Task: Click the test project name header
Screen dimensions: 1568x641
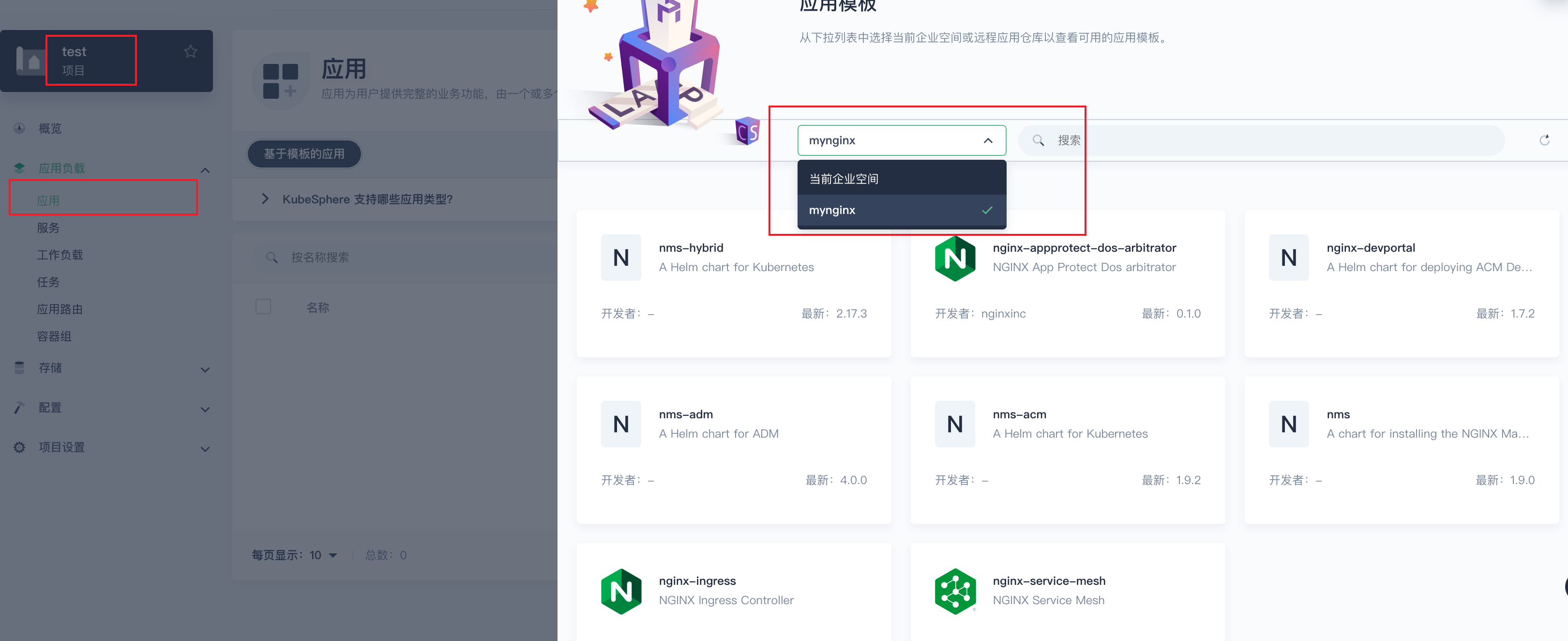Action: coord(74,52)
